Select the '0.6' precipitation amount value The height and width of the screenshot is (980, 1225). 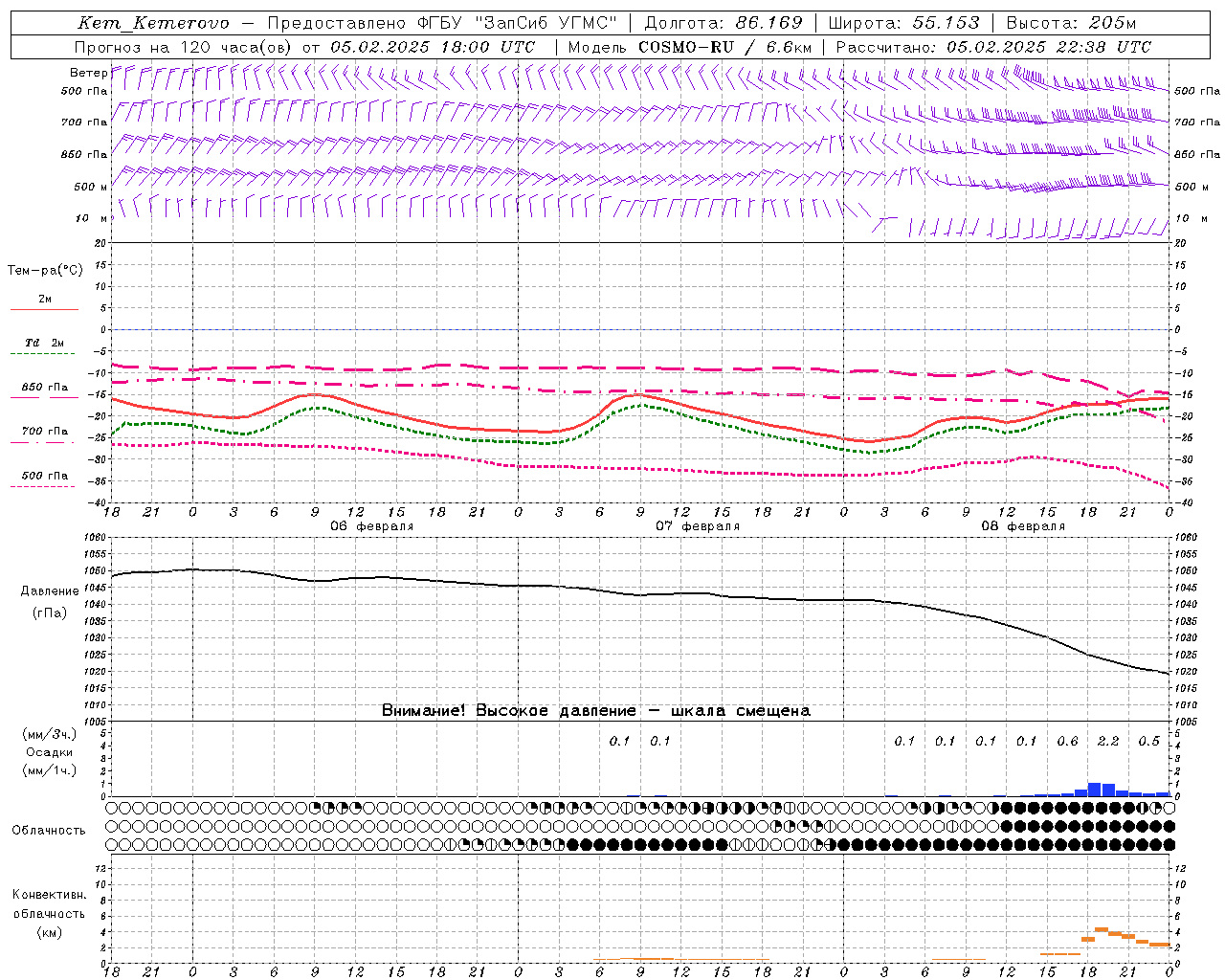[1068, 742]
